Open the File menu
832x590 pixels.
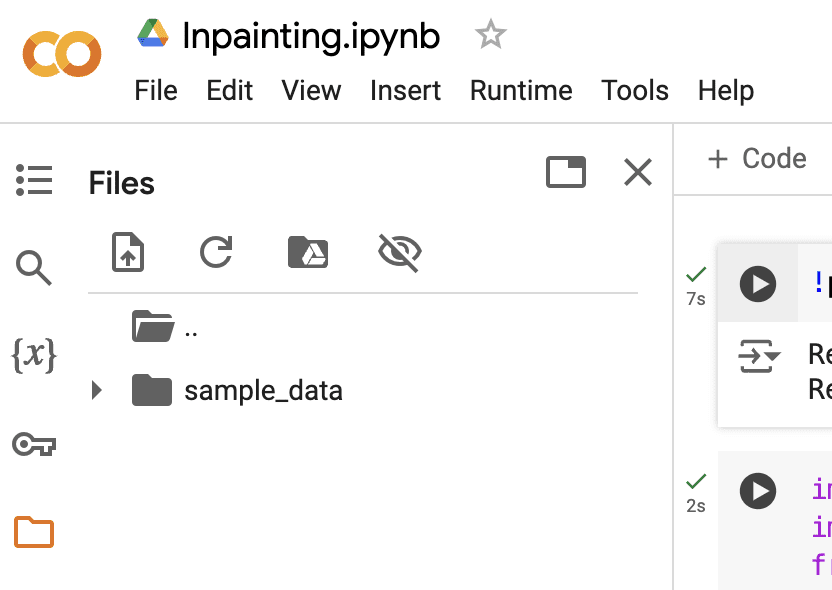[x=155, y=90]
